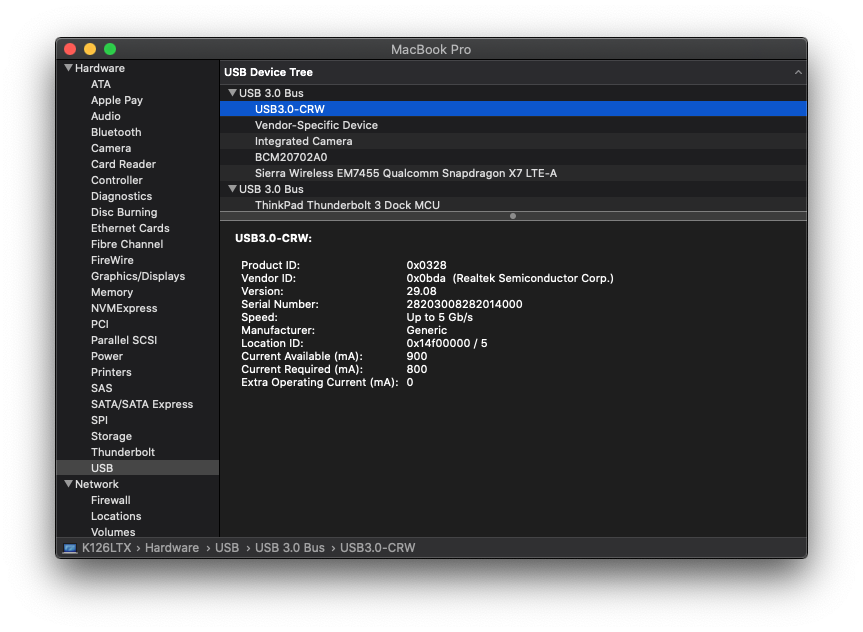The width and height of the screenshot is (863, 632).
Task: View Diagnostics information
Action: [121, 196]
